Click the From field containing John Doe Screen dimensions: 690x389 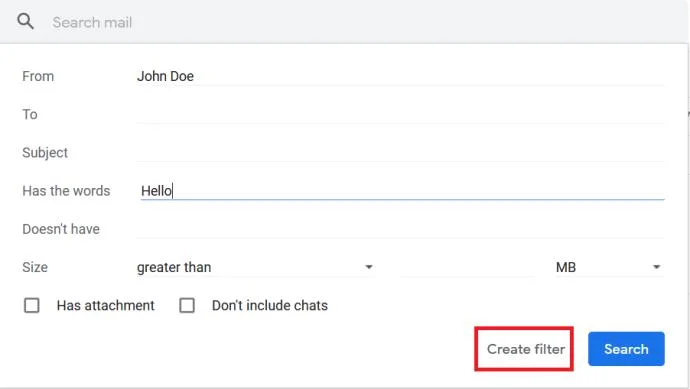(400, 76)
